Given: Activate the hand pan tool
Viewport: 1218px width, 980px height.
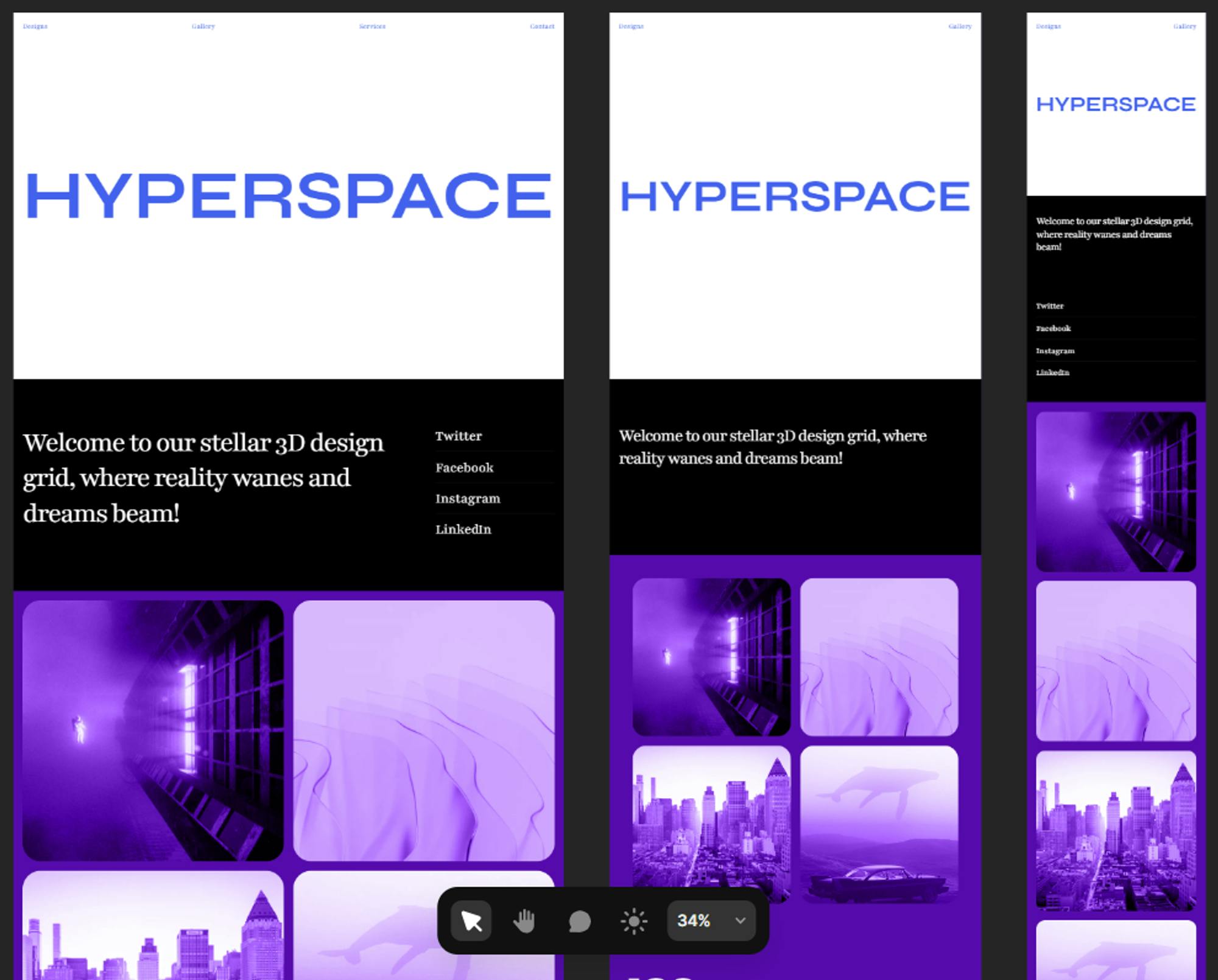Looking at the screenshot, I should [524, 921].
